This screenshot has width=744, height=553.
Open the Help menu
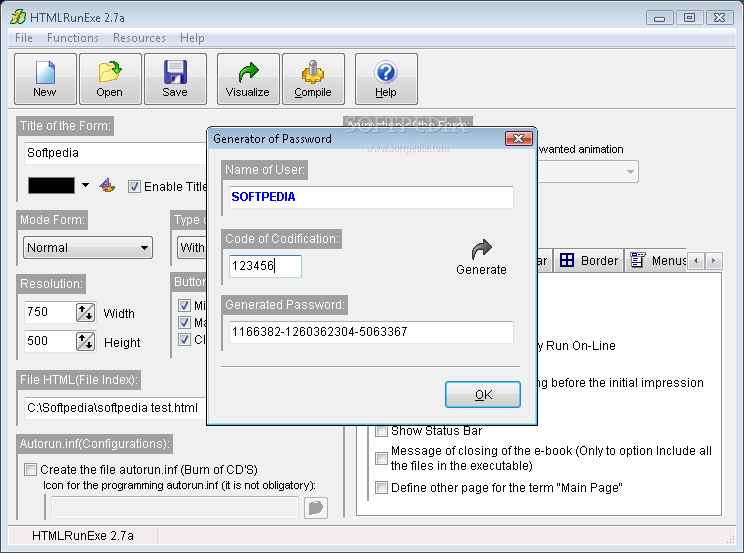click(192, 38)
